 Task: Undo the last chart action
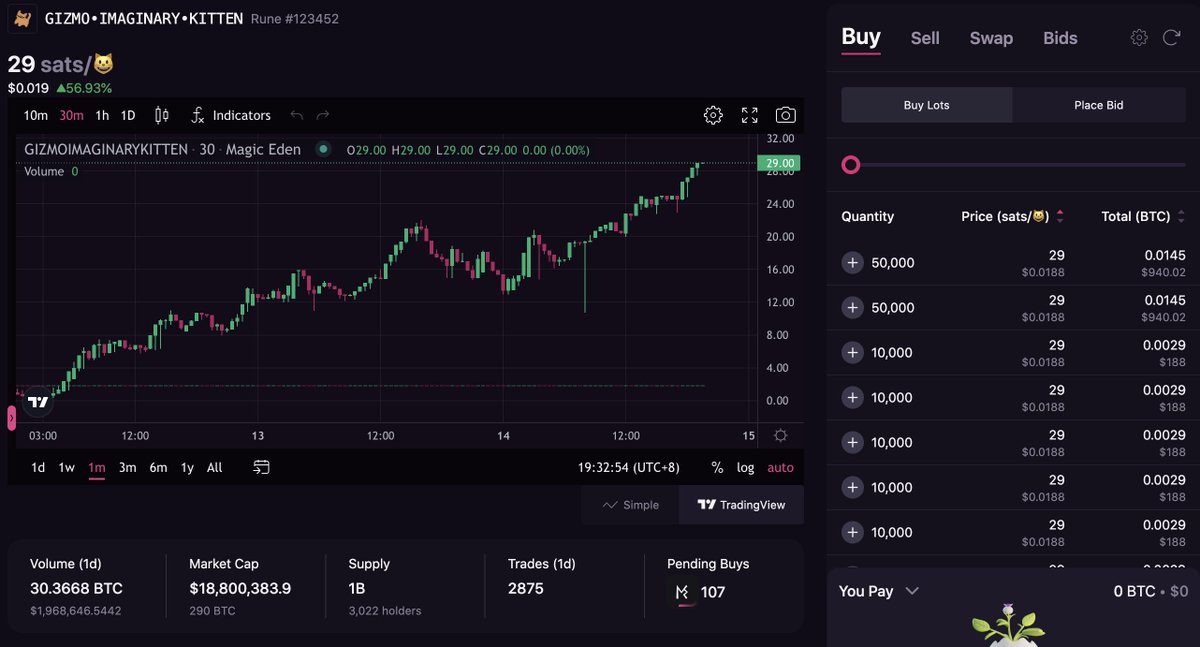tap(297, 115)
